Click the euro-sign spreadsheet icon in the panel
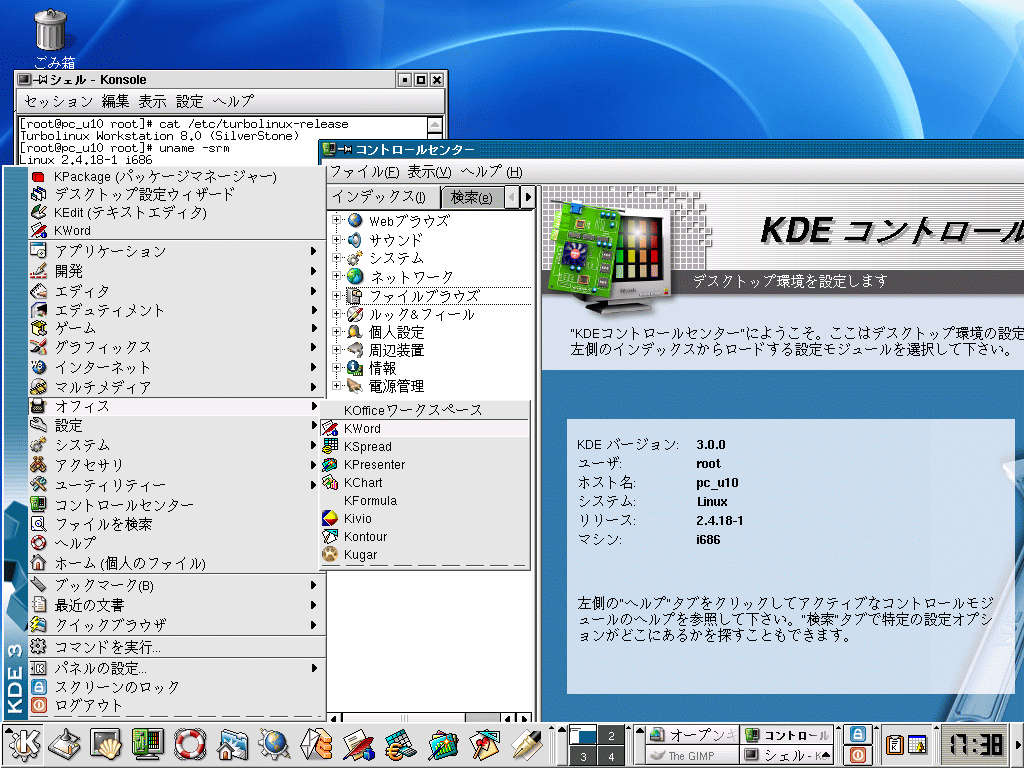Image resolution: width=1024 pixels, height=768 pixels. (x=400, y=744)
